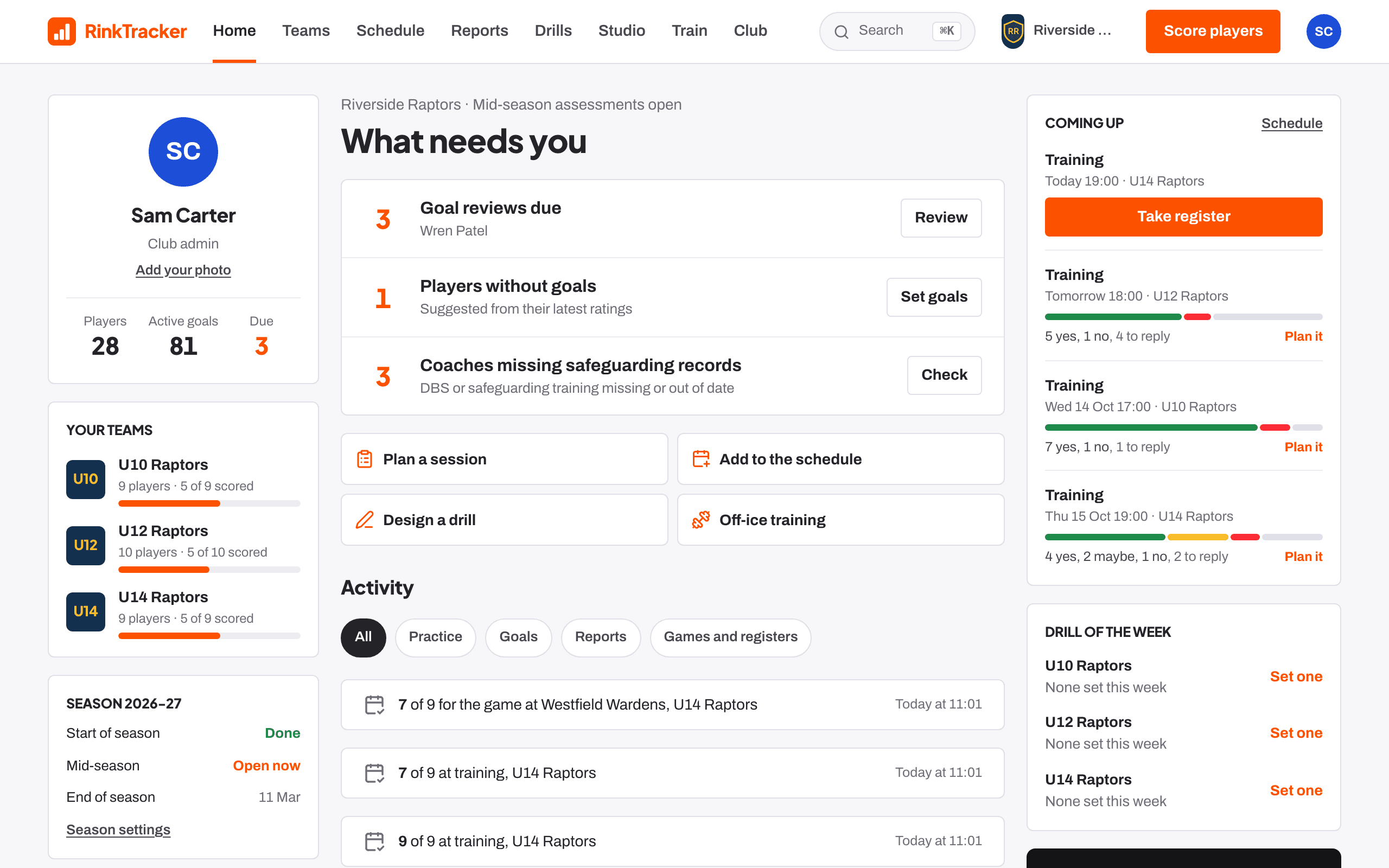The width and height of the screenshot is (1389, 868).
Task: Open the Studio nav tab
Action: coord(622,31)
